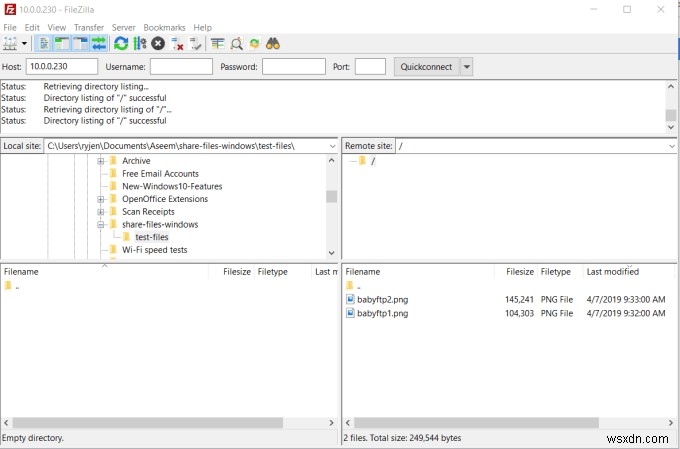Click local file list horizontal scrollbar
The image size is (680, 449).
coord(148,423)
